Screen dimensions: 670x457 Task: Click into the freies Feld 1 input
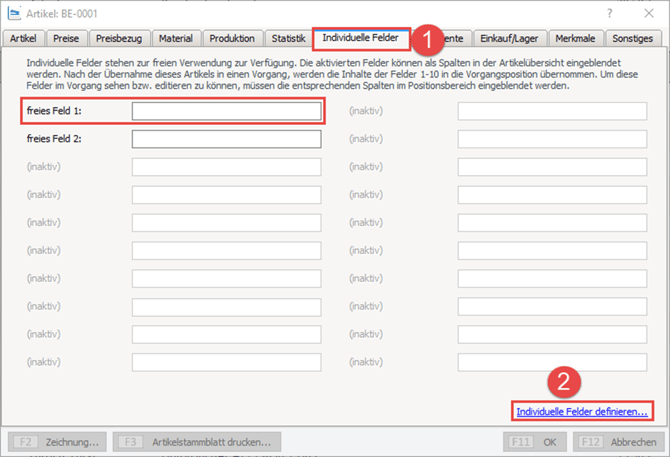coord(226,111)
